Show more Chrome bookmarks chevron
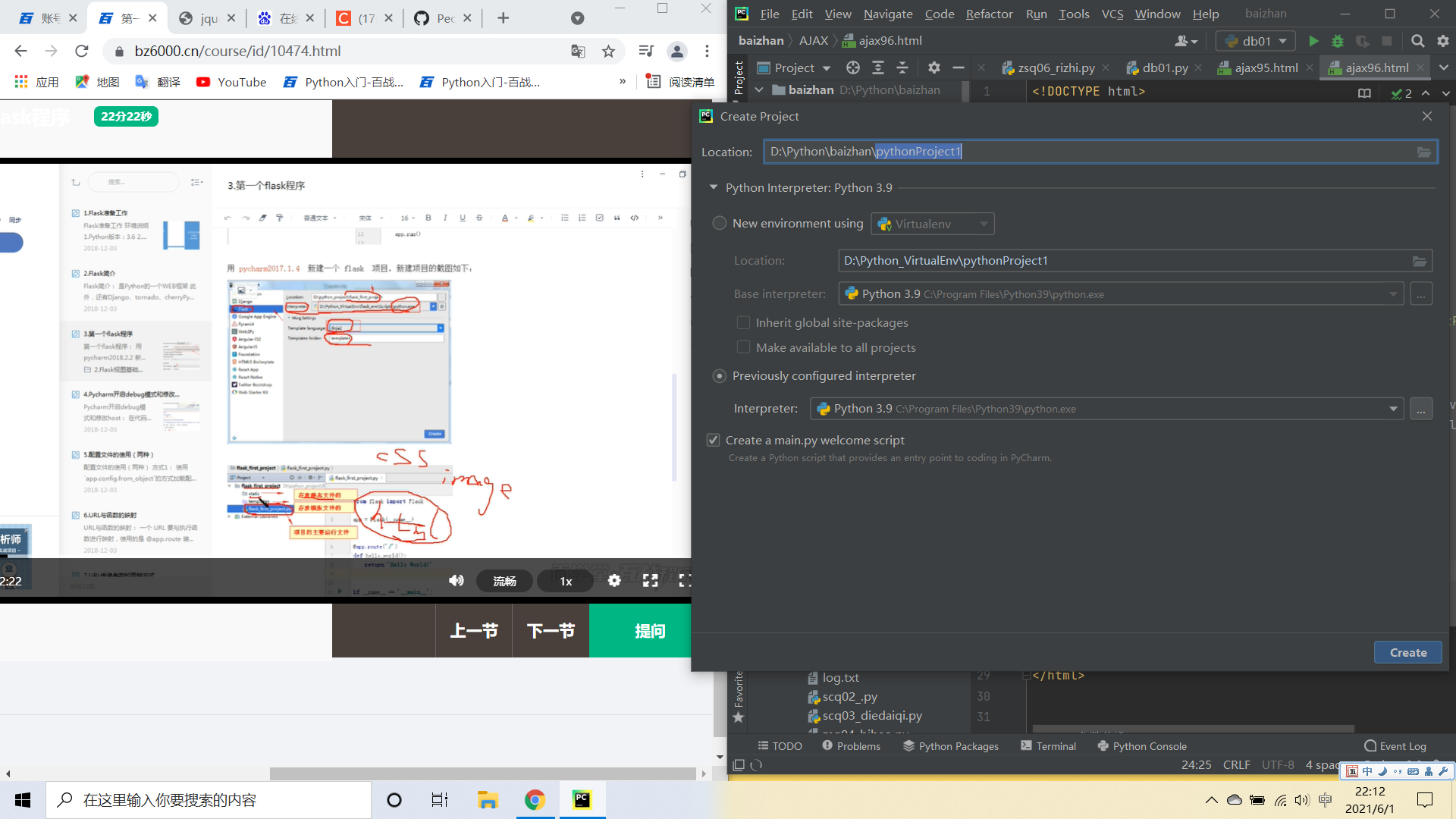Screen dimensions: 1456x819 [x=623, y=82]
